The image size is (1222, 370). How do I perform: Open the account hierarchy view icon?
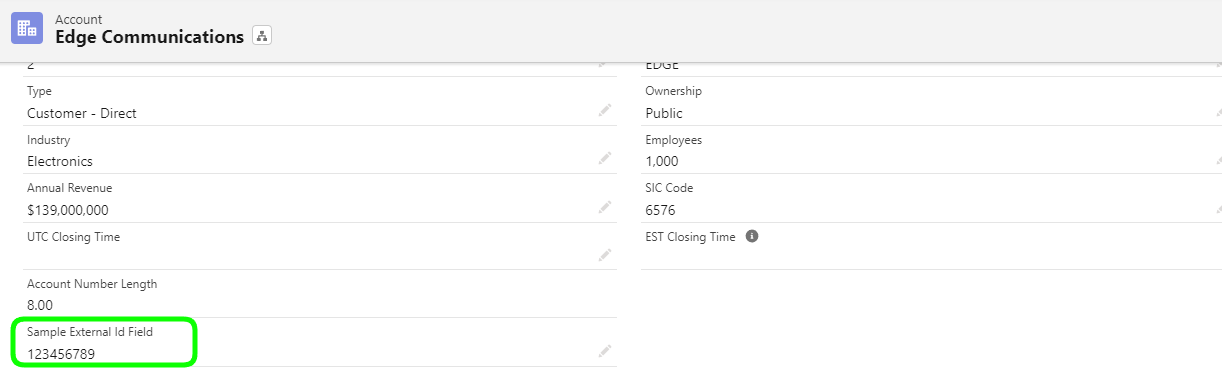point(262,36)
